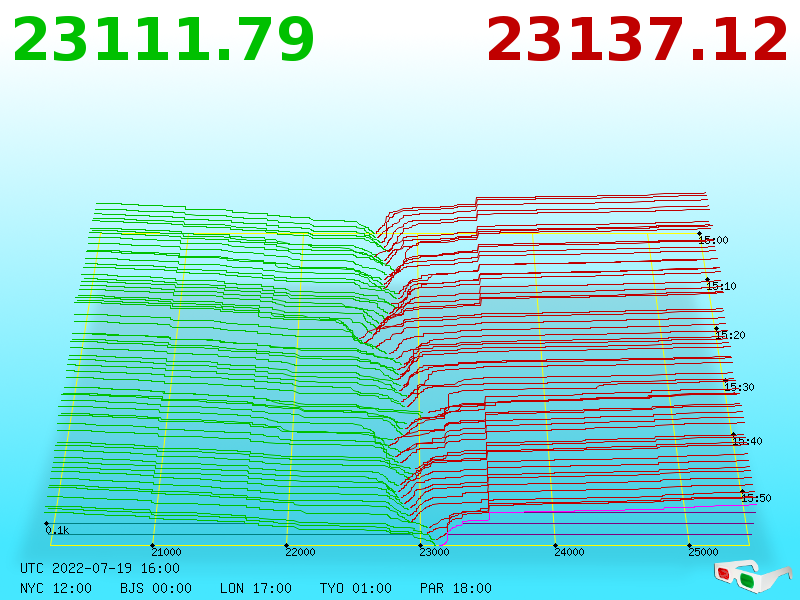Screen dimensions: 800x600
Task: Click the 23000 price axis label
Action: pos(435,552)
